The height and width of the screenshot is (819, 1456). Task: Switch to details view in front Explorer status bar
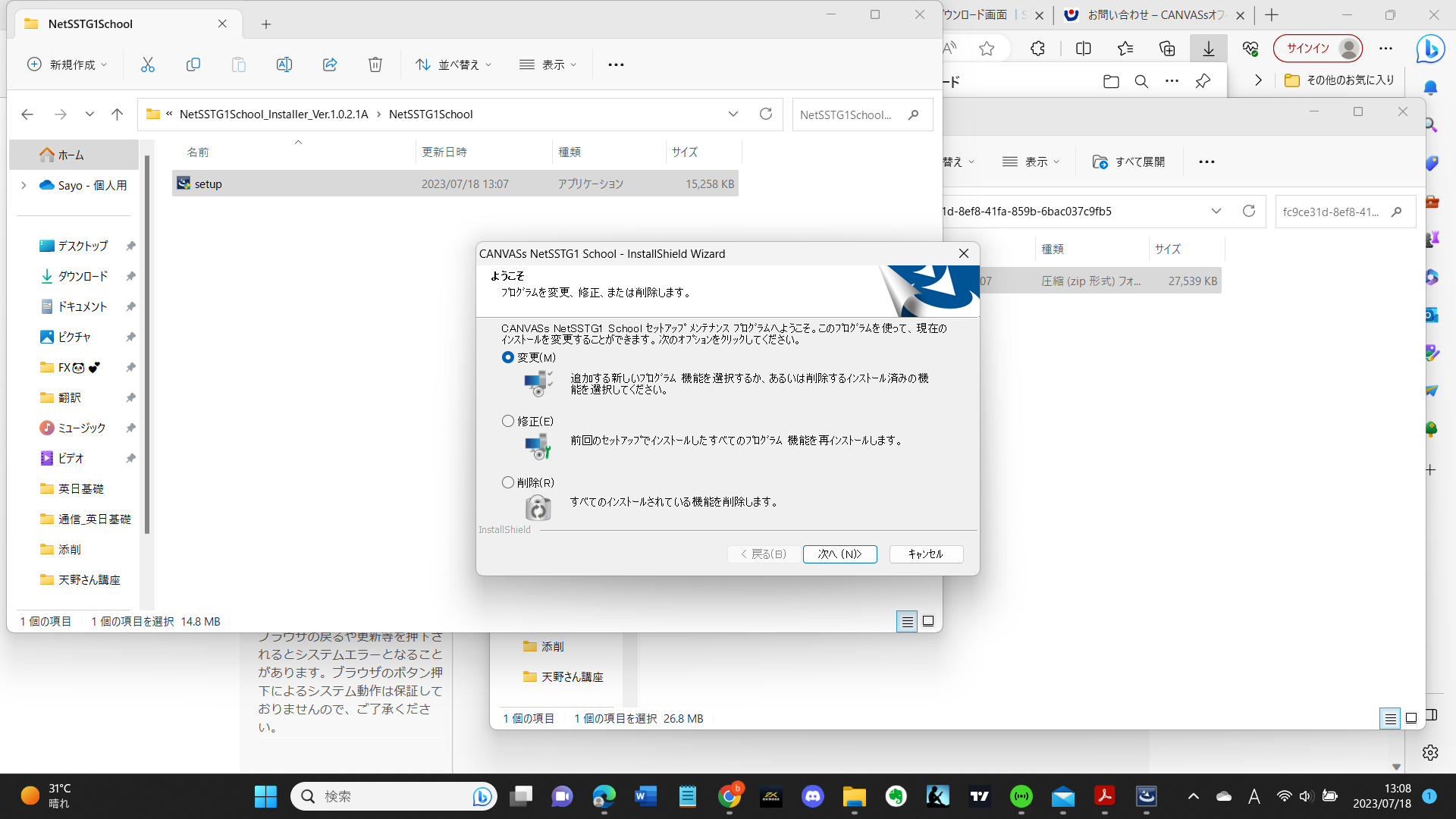907,621
